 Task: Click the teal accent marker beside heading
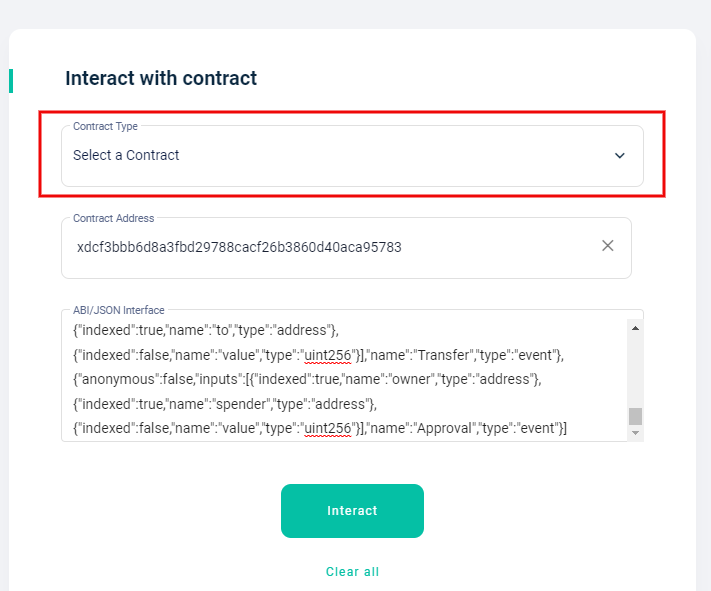coord(11,81)
